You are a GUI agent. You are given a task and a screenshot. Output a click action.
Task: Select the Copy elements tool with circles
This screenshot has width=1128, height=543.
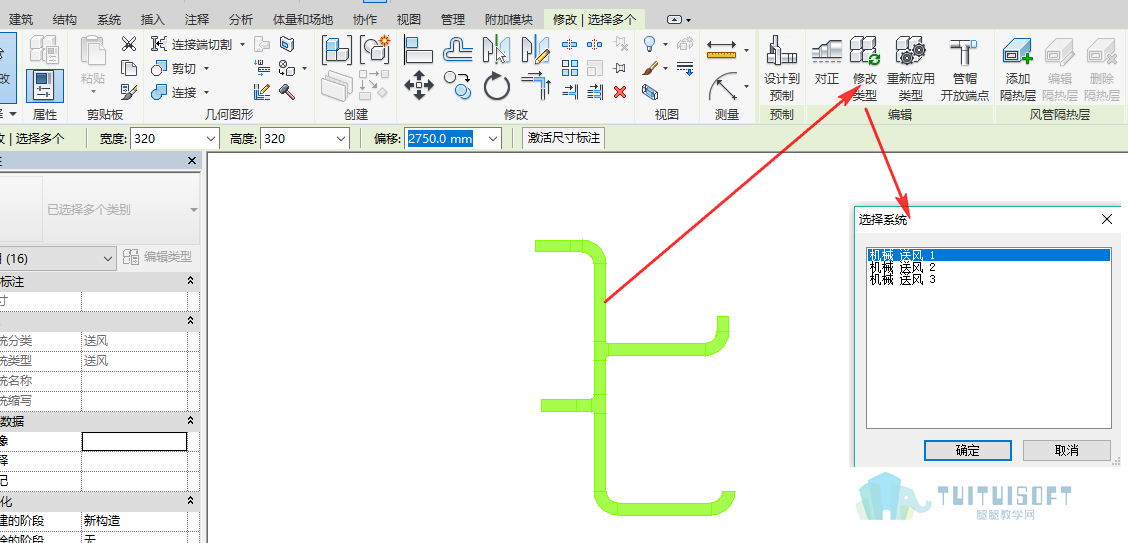click(x=457, y=86)
